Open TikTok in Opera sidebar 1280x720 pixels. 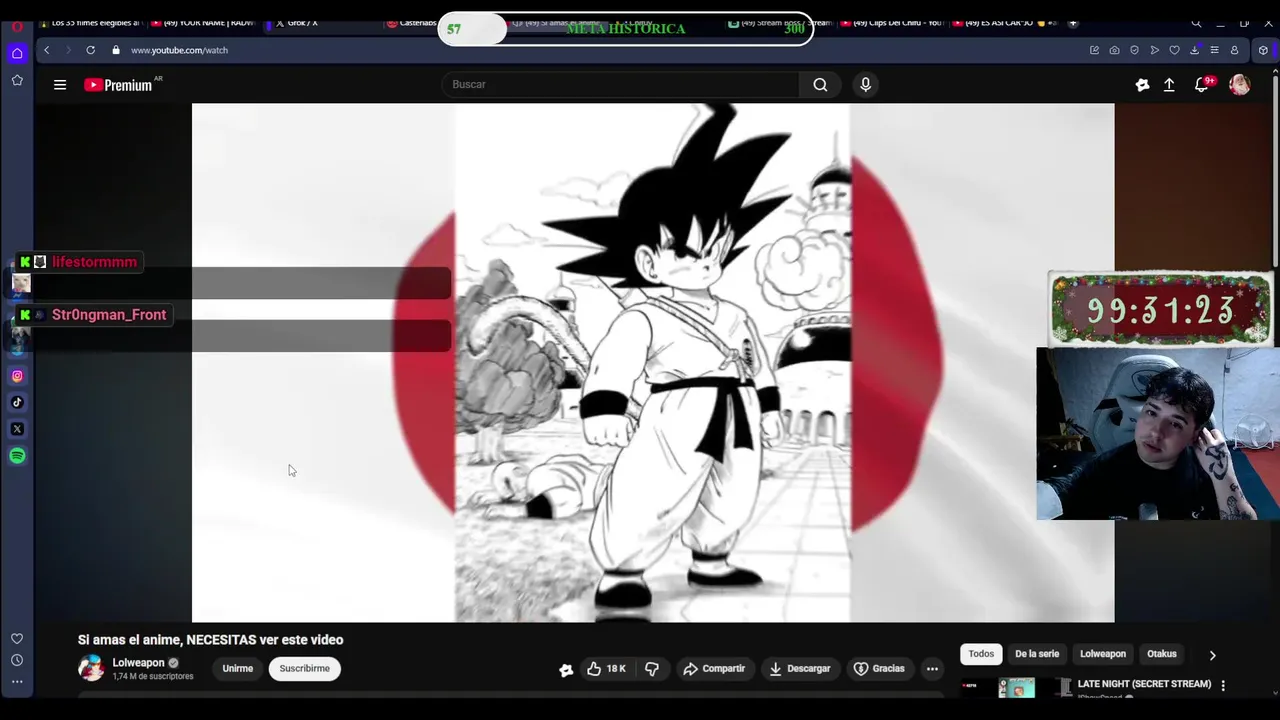(x=17, y=402)
